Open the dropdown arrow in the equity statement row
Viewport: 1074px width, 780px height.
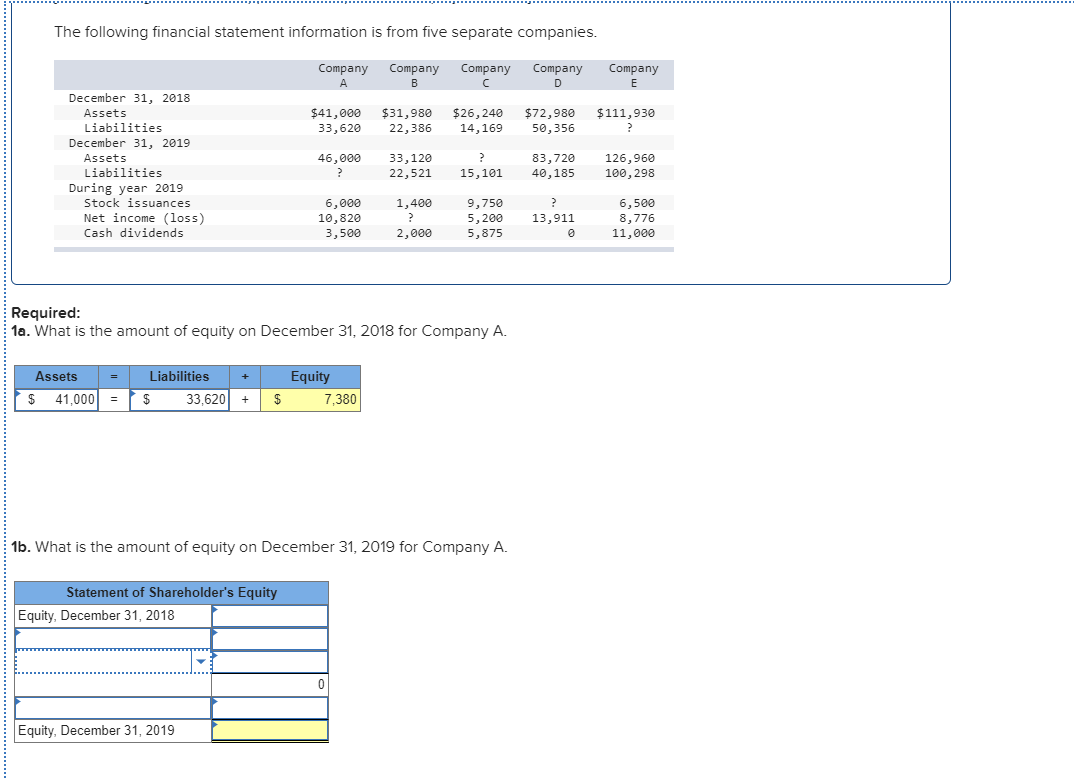201,662
